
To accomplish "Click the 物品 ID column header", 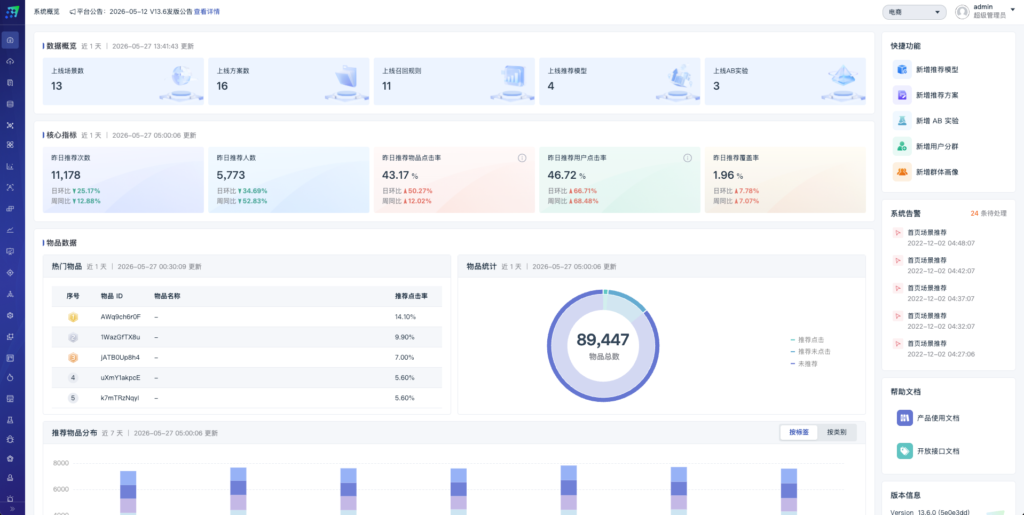I will [x=112, y=296].
